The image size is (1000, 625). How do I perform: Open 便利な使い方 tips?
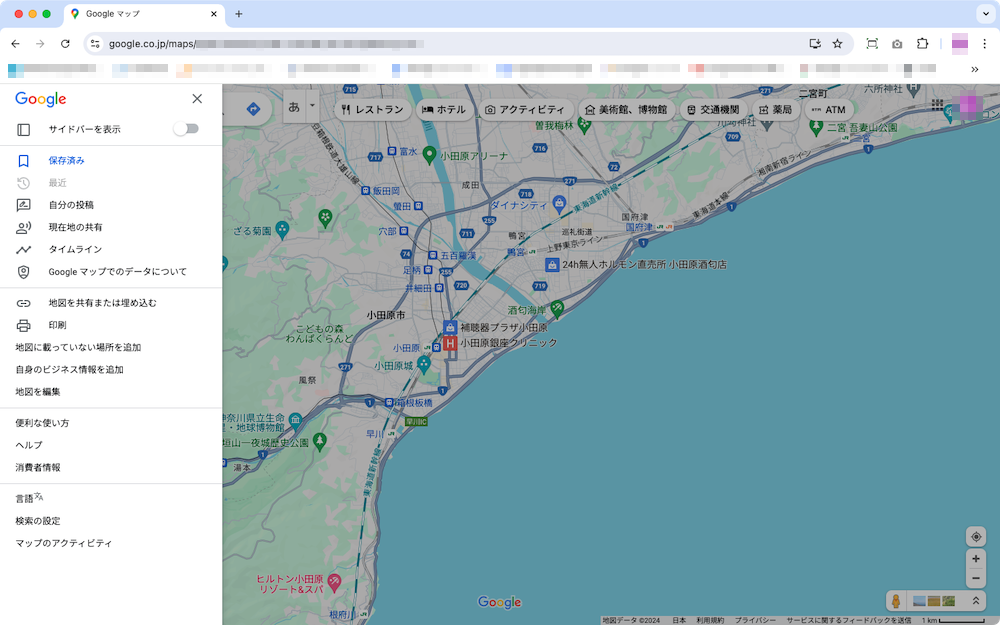click(42, 423)
